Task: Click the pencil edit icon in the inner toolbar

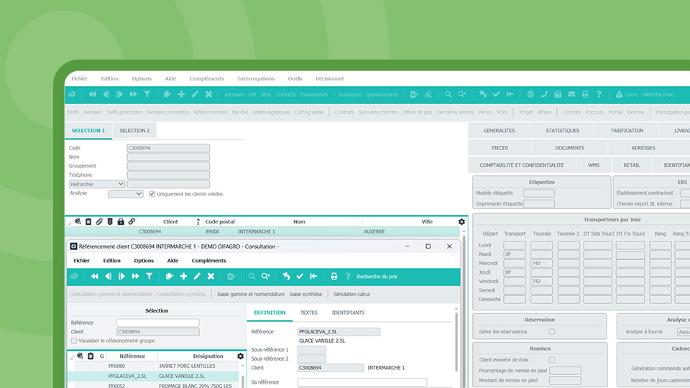Action: pyautogui.click(x=197, y=276)
